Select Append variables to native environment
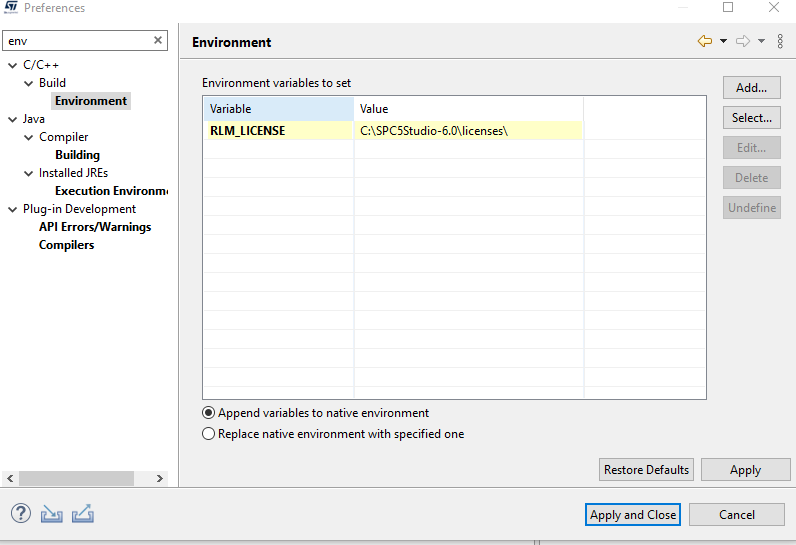Image resolution: width=796 pixels, height=545 pixels. click(209, 413)
